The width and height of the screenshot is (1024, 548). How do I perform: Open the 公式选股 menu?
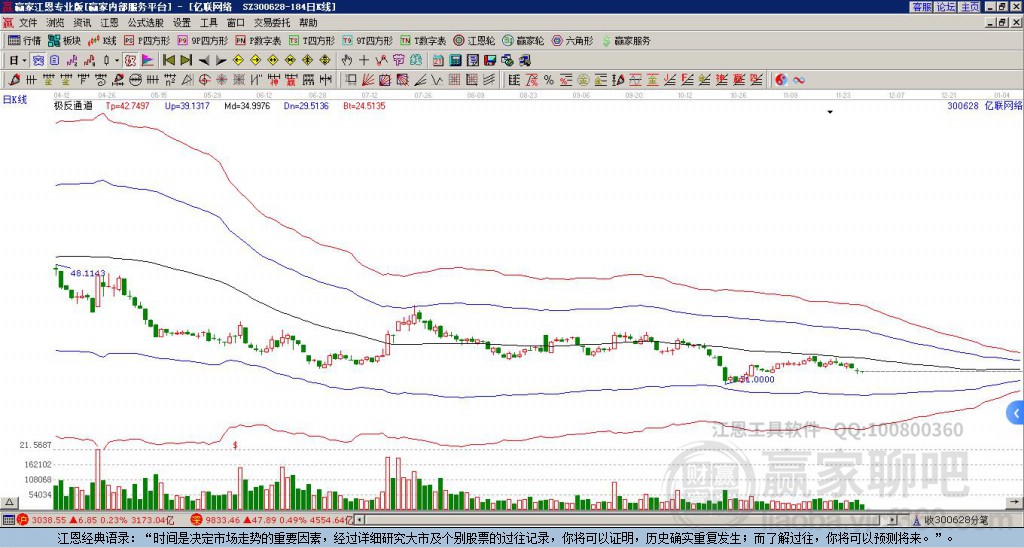tap(146, 23)
